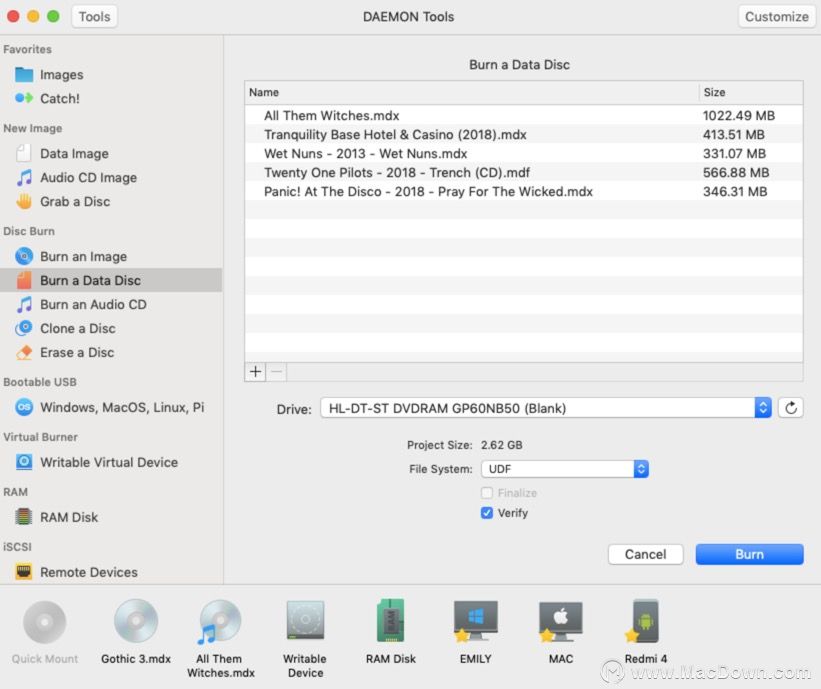Click the Clone a Disc icon

click(x=24, y=328)
